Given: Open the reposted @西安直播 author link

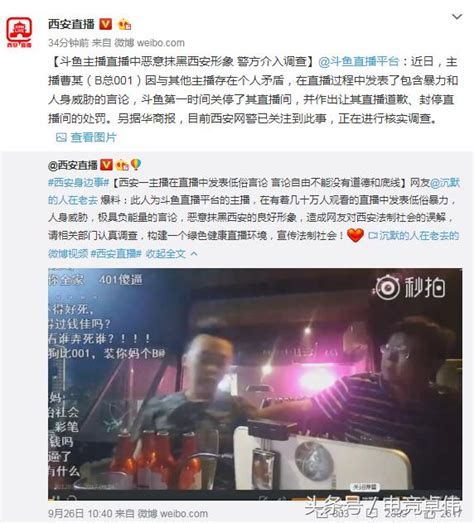Looking at the screenshot, I should coord(73,165).
